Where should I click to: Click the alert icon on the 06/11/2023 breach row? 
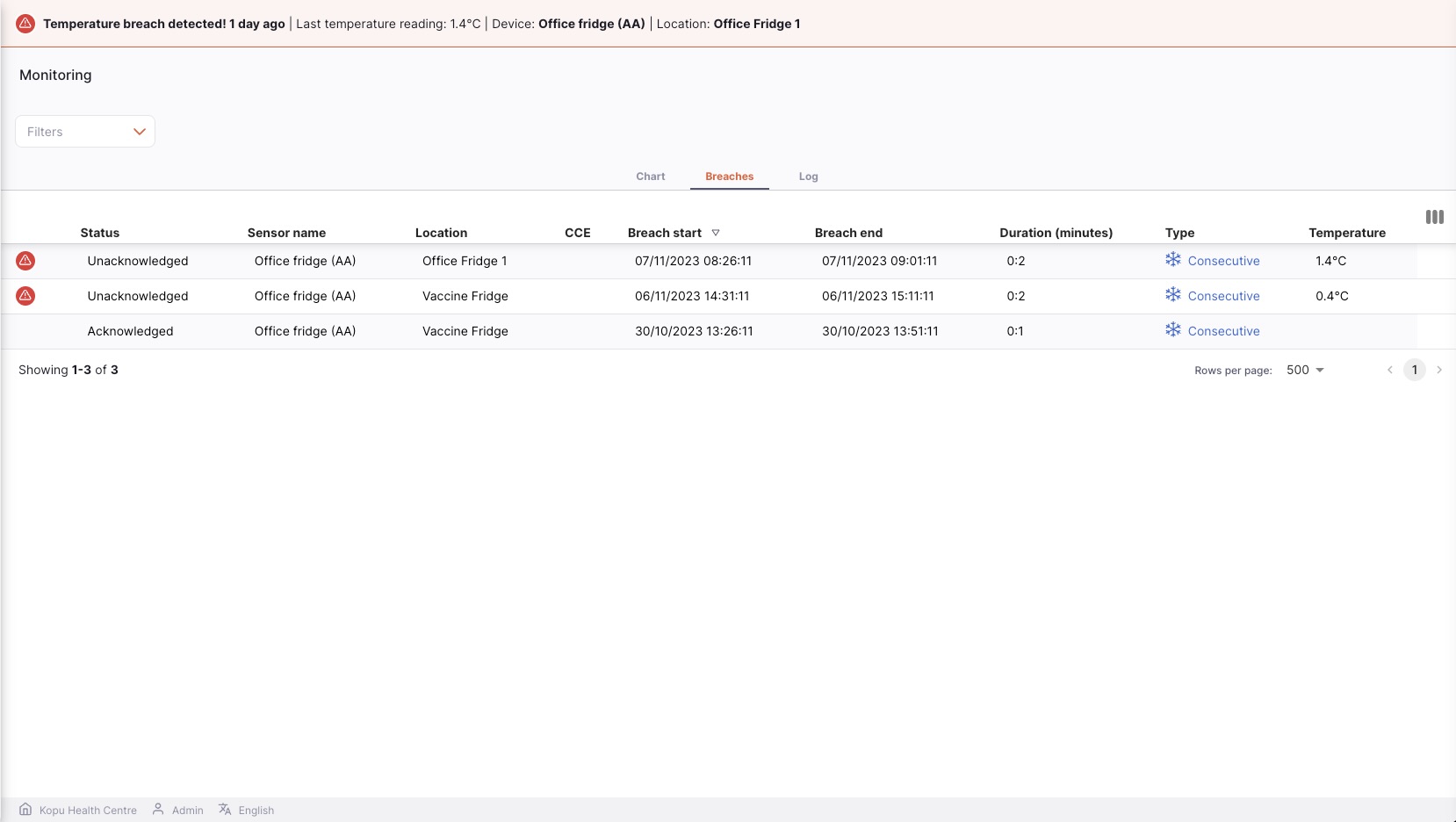point(25,296)
